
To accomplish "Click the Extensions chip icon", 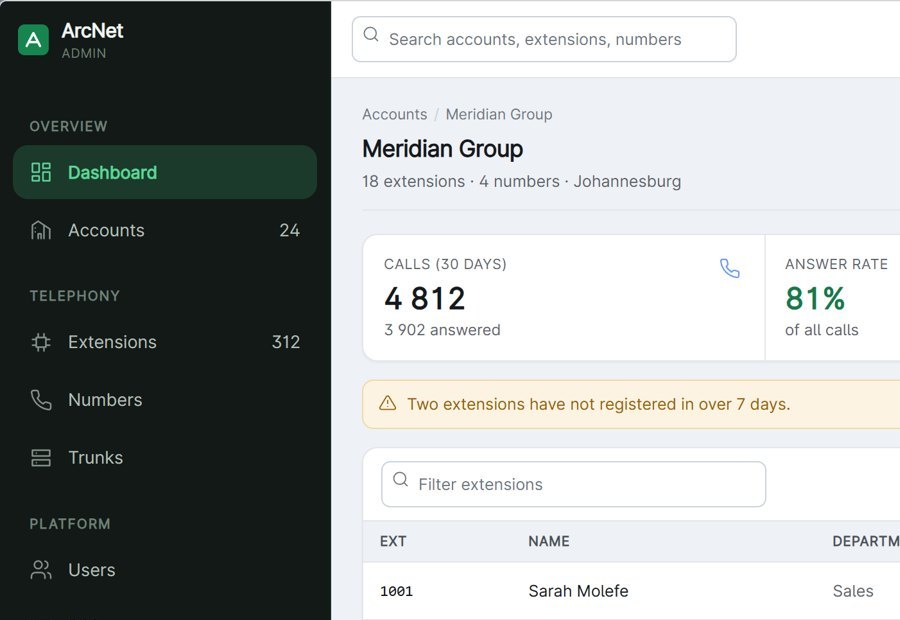I will click(x=41, y=342).
